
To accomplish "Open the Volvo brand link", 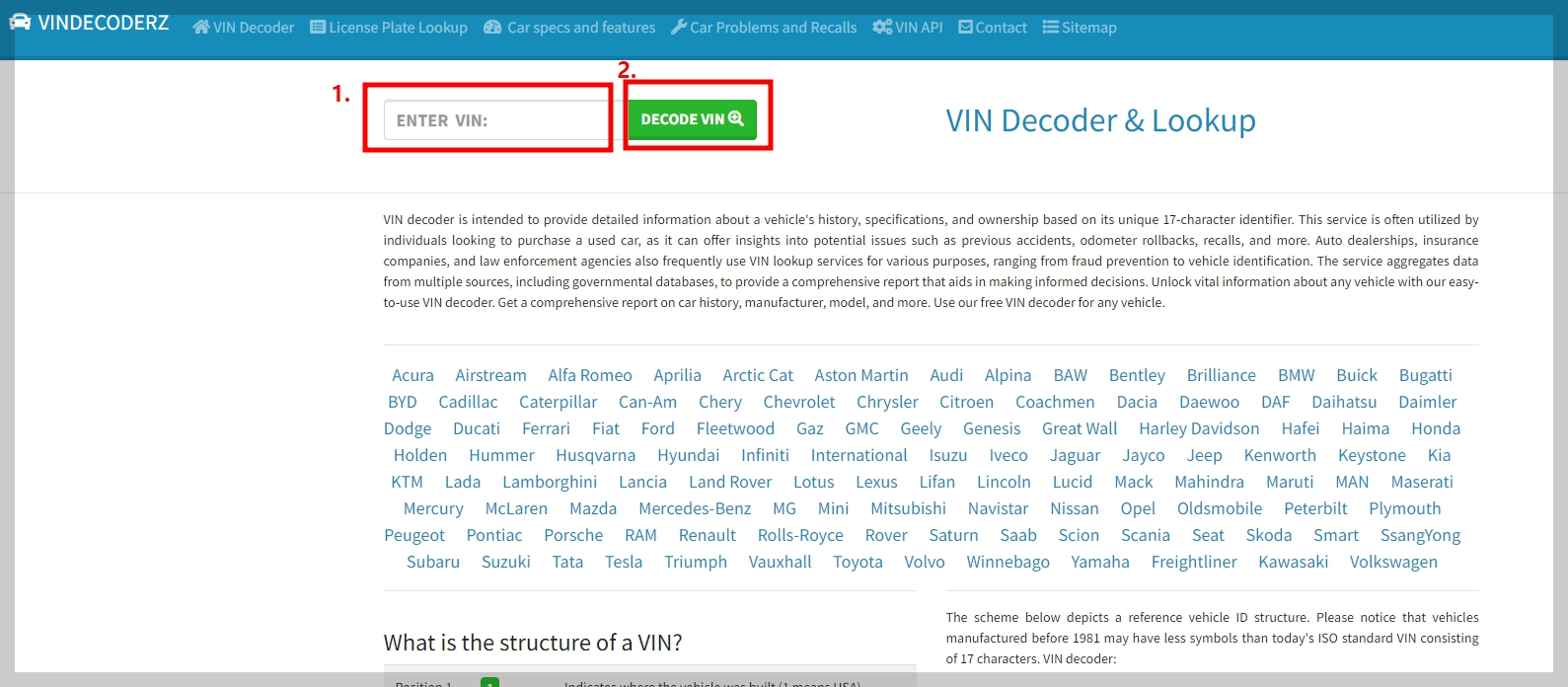I will (x=925, y=562).
